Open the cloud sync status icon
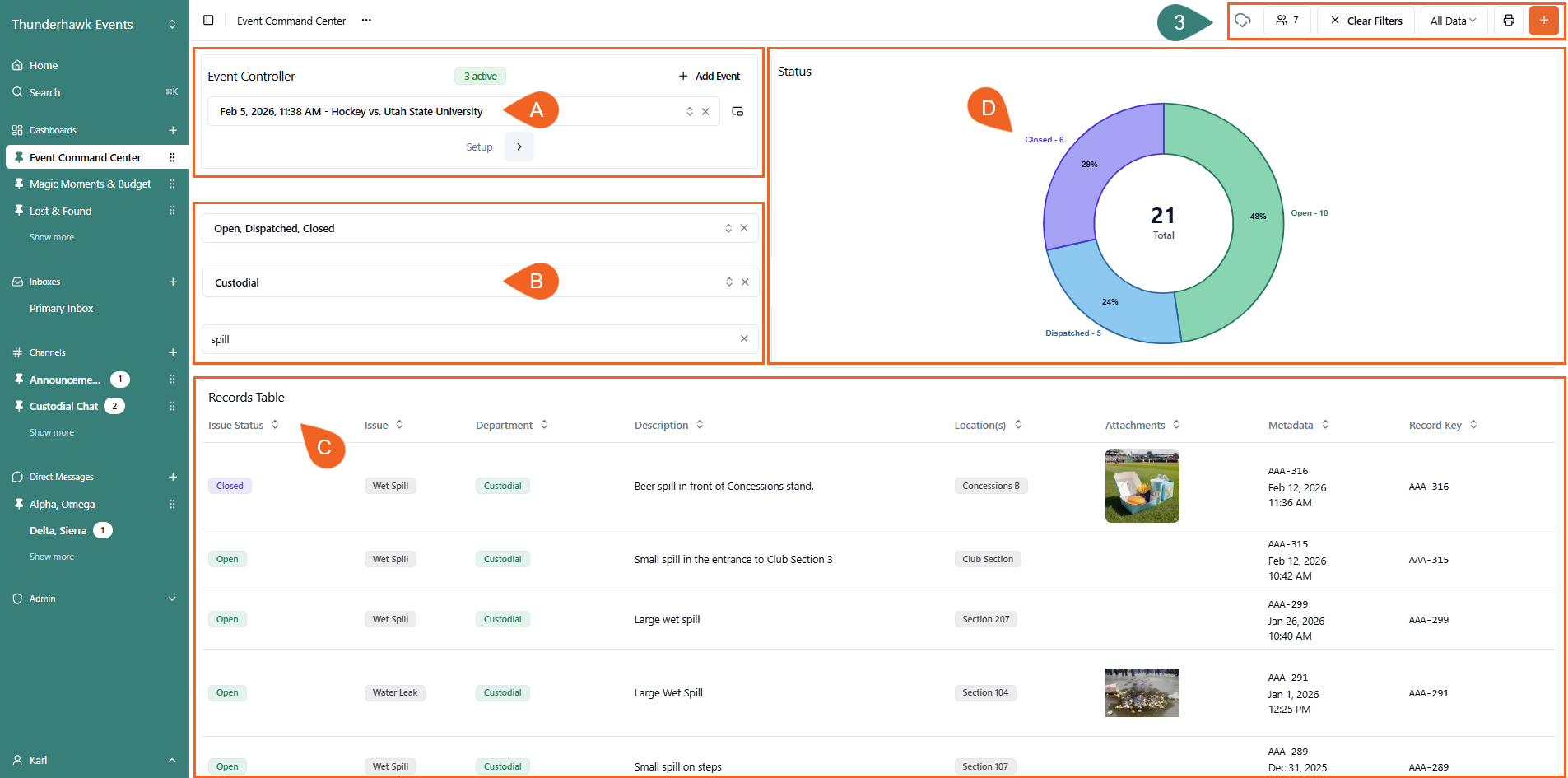1568x778 pixels. tap(1243, 21)
